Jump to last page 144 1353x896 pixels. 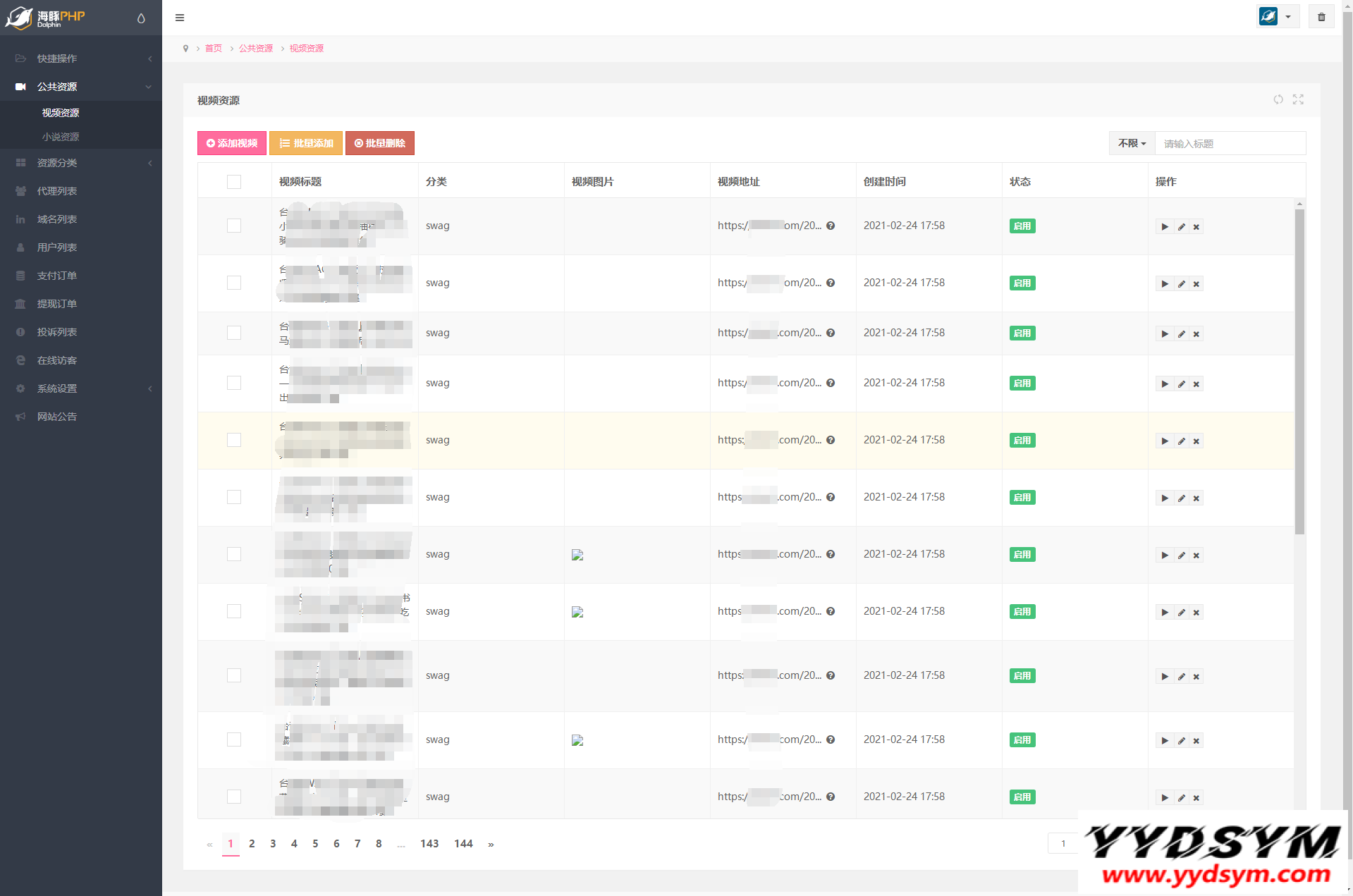click(463, 844)
